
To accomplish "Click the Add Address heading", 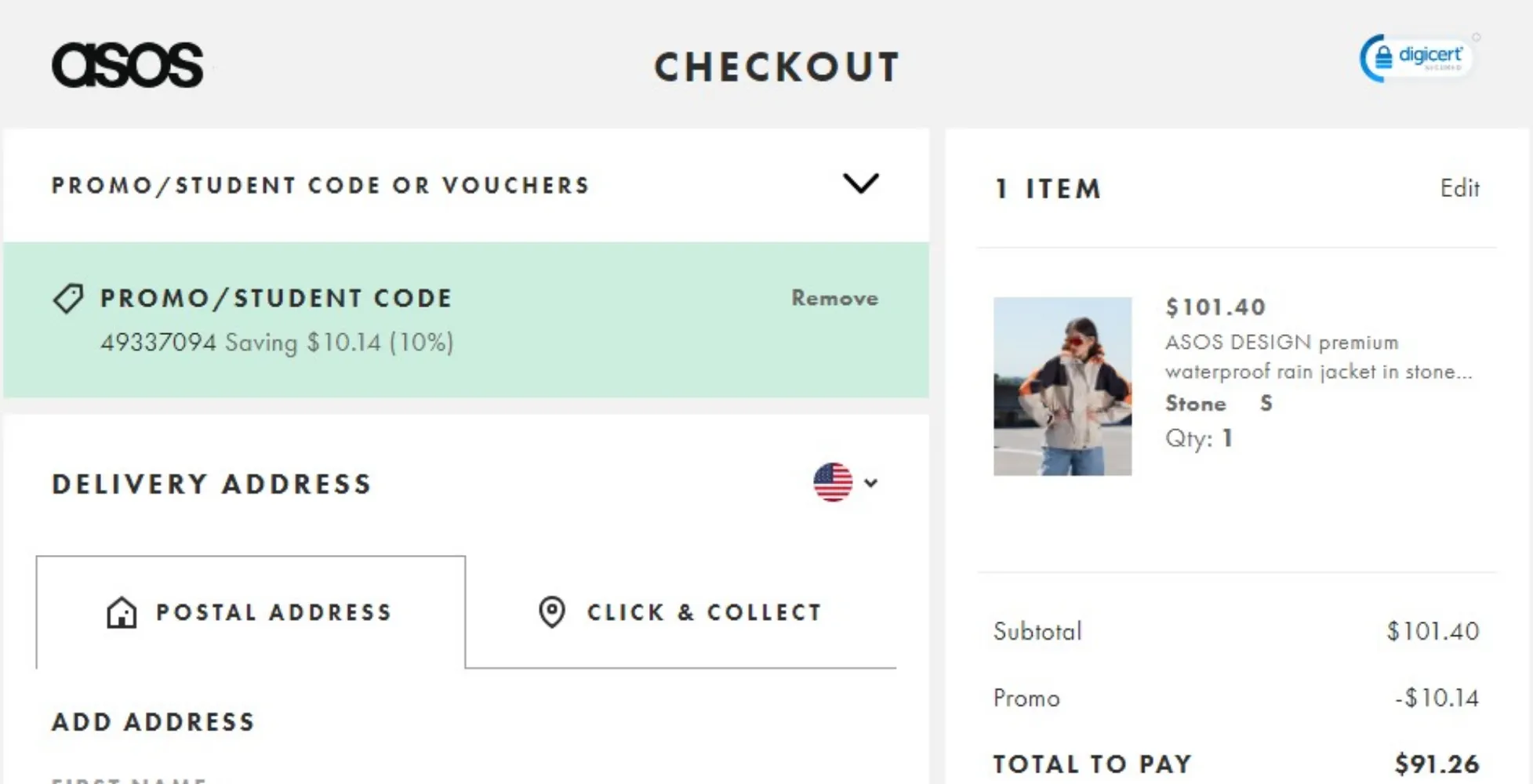I will (154, 722).
